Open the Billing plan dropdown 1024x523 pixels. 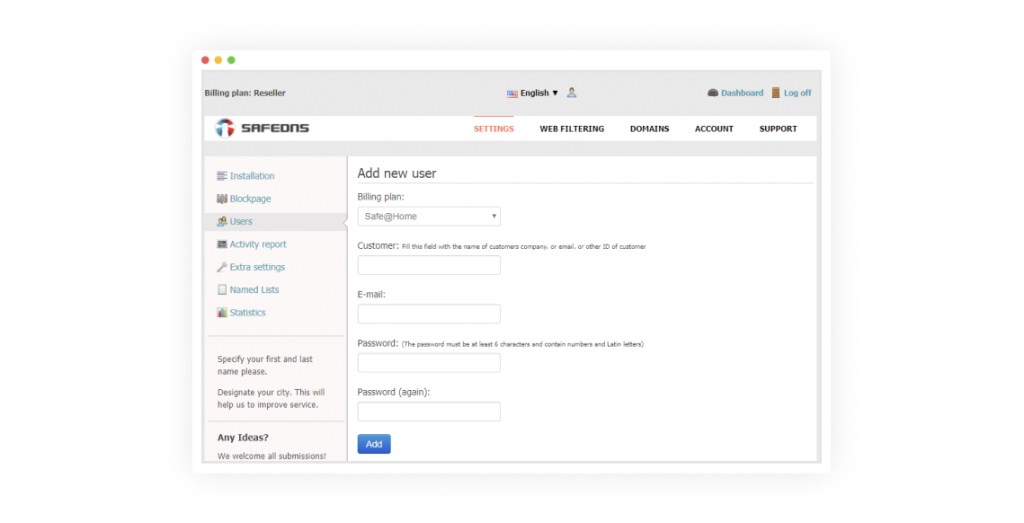click(x=429, y=216)
